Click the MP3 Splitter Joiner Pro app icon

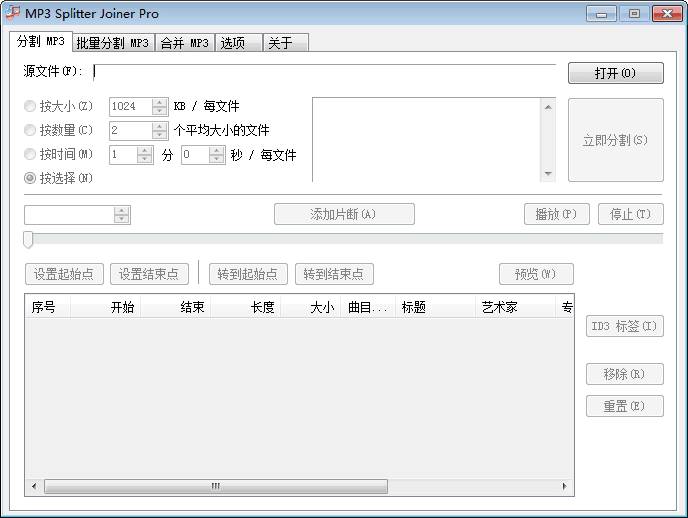pos(13,13)
